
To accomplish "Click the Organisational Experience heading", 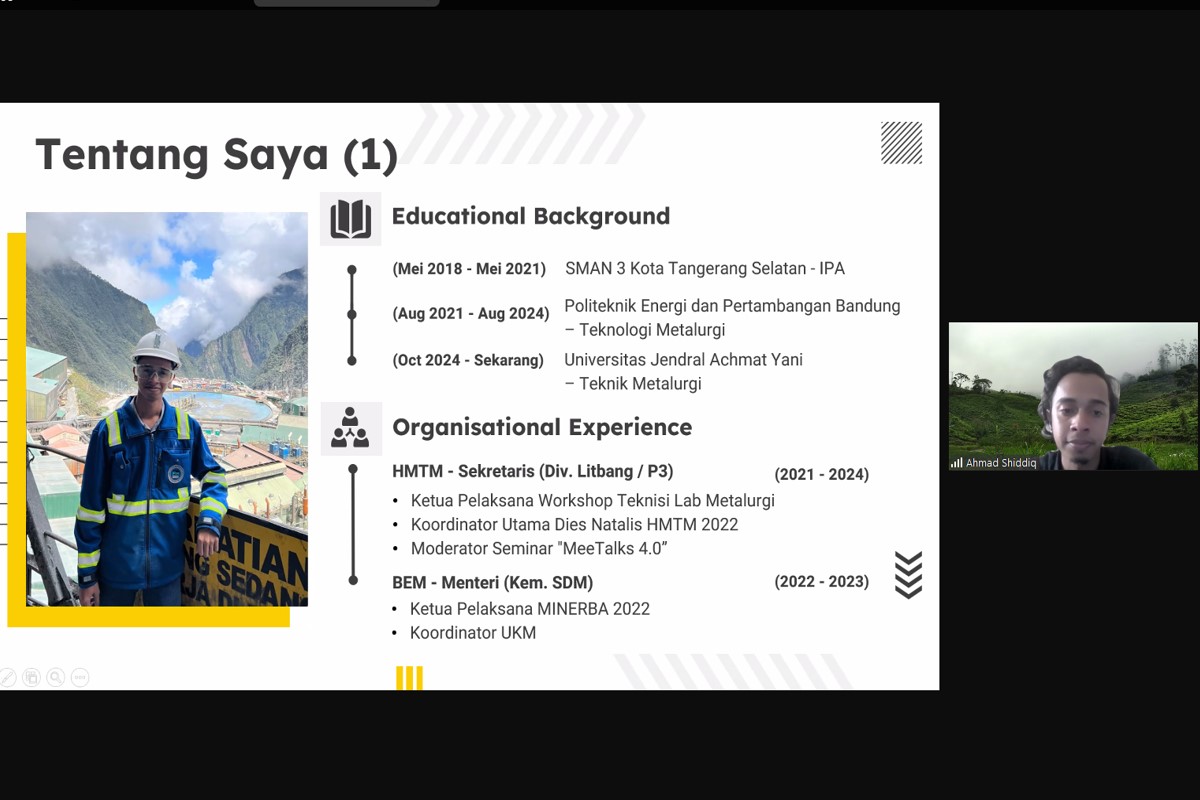I will tap(542, 427).
